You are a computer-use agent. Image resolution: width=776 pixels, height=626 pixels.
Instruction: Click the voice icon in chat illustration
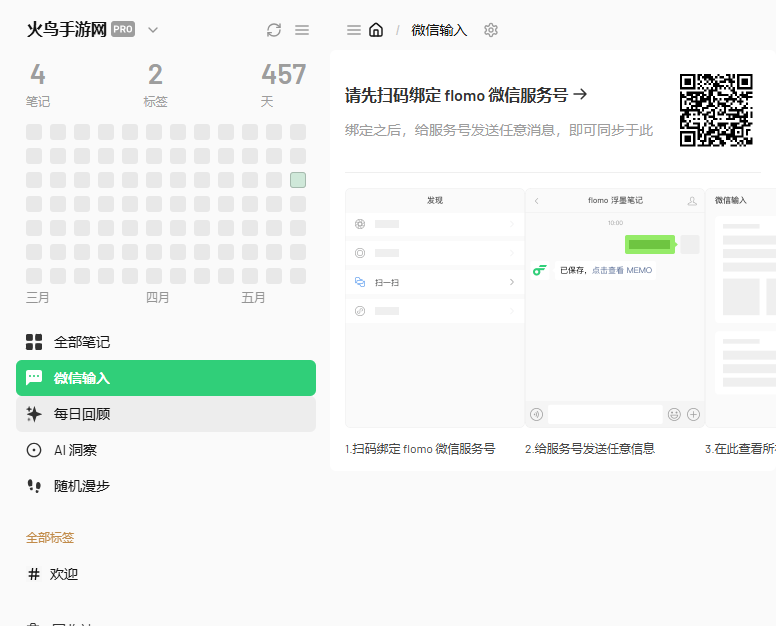click(536, 414)
